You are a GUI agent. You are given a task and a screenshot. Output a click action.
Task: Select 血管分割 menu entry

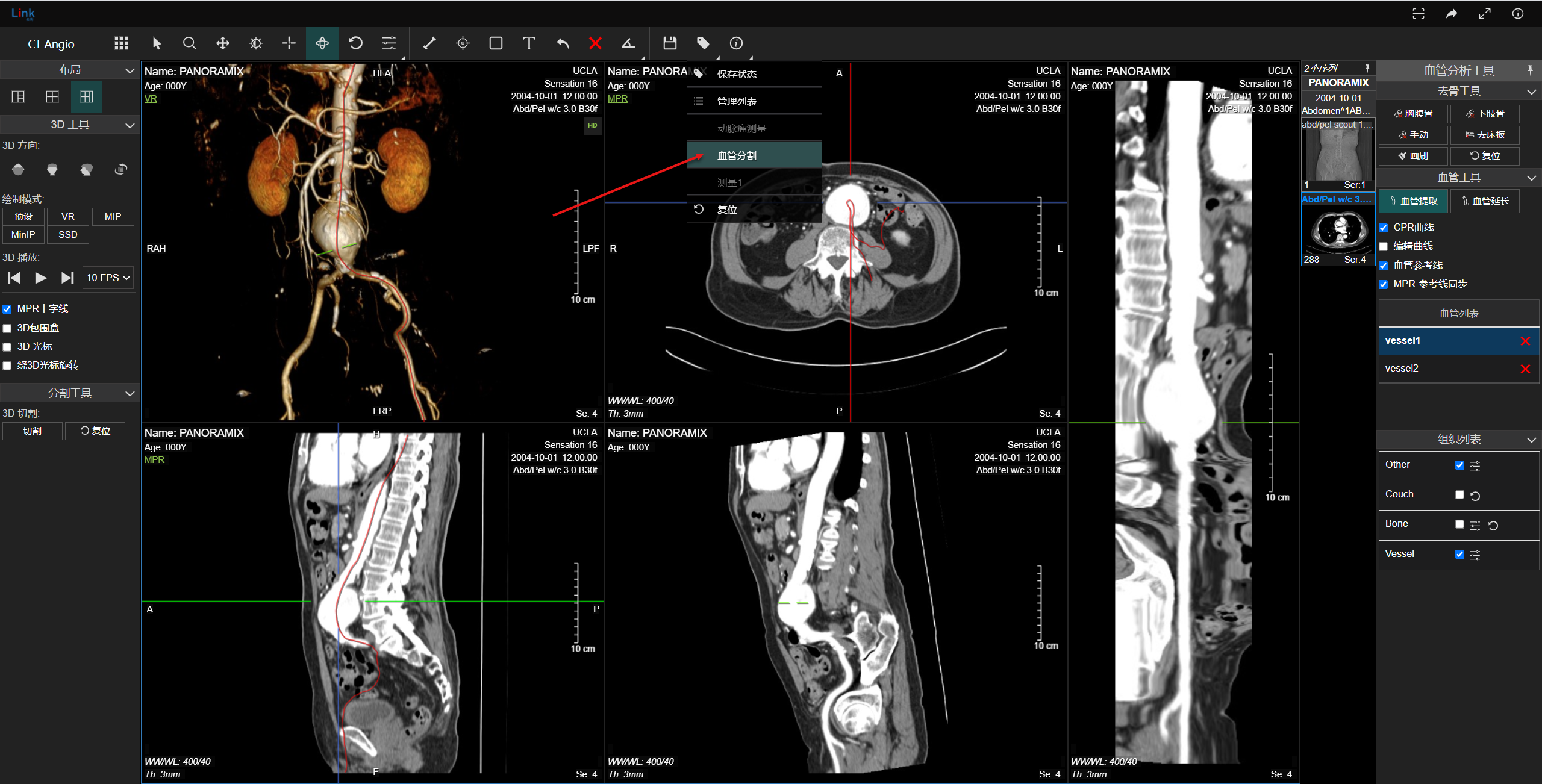(x=754, y=155)
